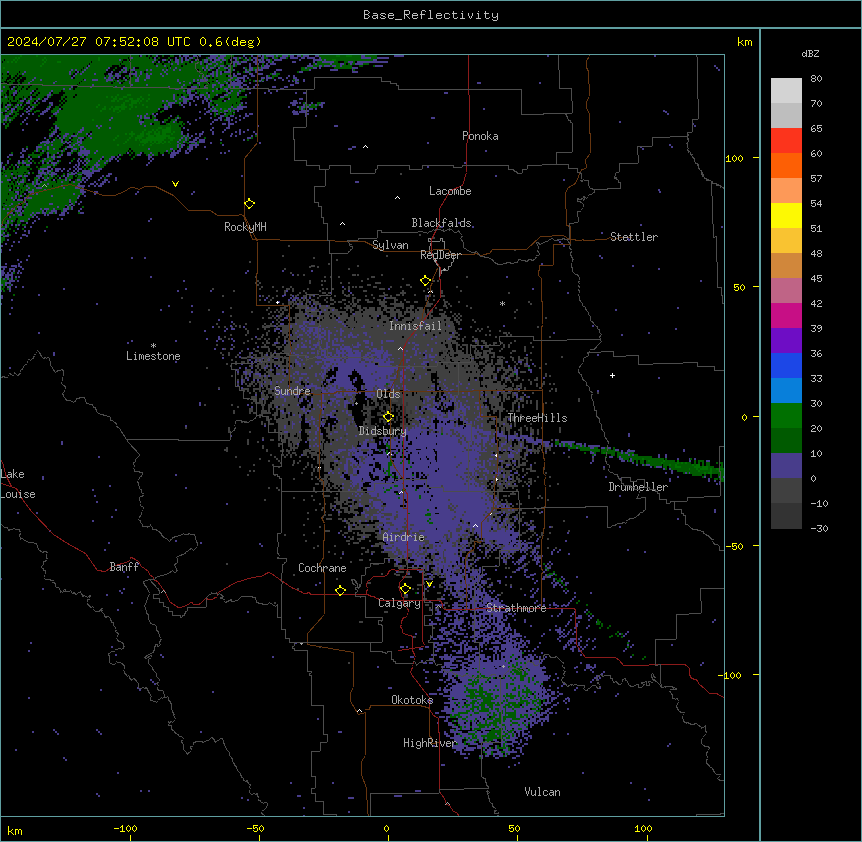Click the Strathmore city label
The height and width of the screenshot is (842, 862).
click(516, 608)
